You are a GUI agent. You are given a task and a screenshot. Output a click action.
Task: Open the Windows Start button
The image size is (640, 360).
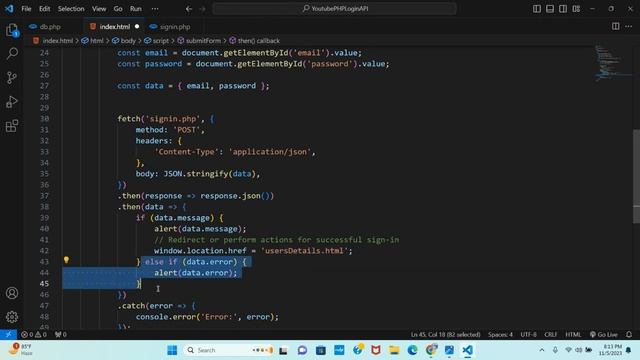tap(172, 350)
